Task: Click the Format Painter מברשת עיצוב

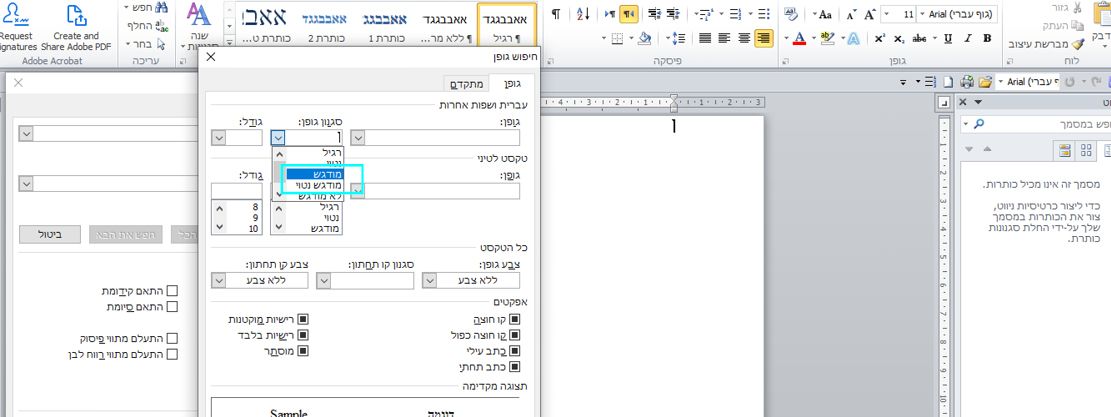Action: point(1048,45)
